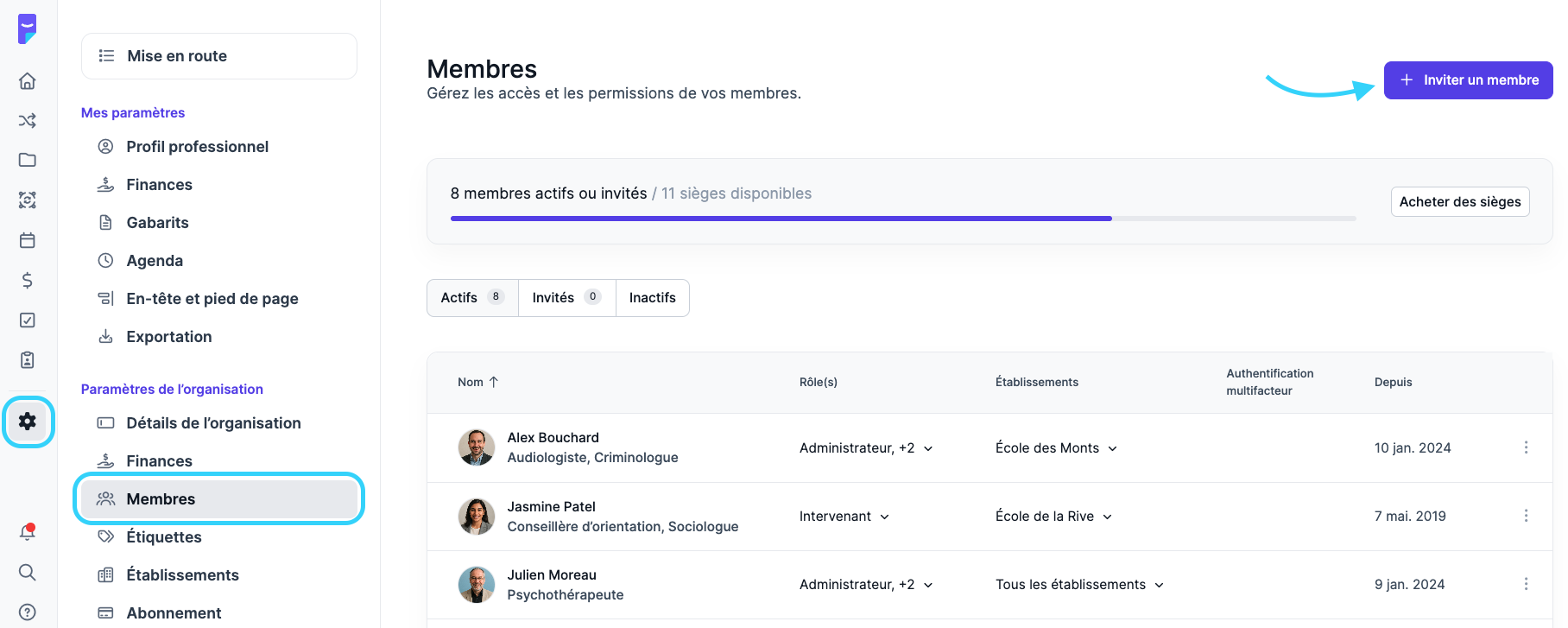The height and width of the screenshot is (628, 1568).
Task: Open the help question mark icon
Action: click(28, 612)
